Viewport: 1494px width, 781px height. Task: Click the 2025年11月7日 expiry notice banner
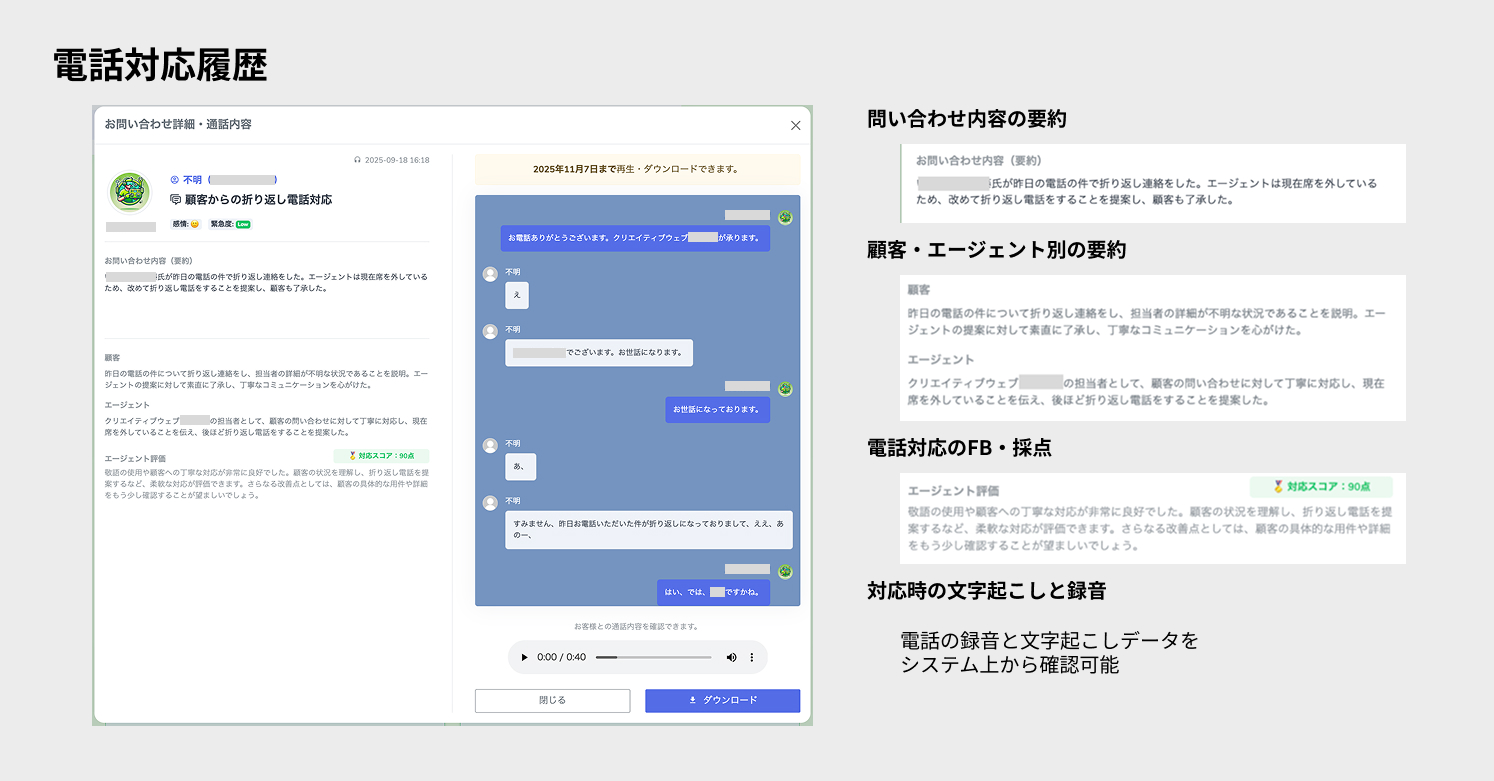click(x=637, y=169)
